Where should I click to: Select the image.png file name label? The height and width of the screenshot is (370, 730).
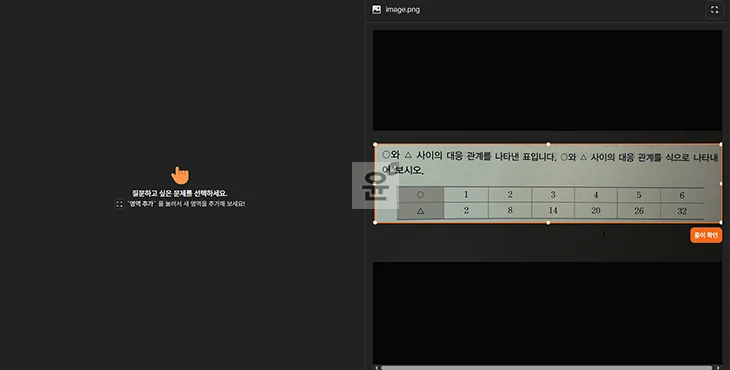click(x=403, y=9)
